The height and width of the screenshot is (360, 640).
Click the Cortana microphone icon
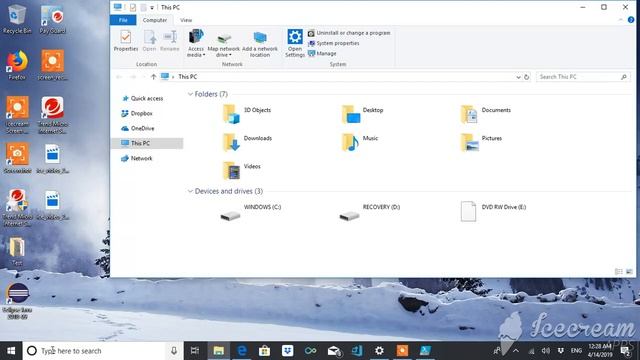coord(174,351)
